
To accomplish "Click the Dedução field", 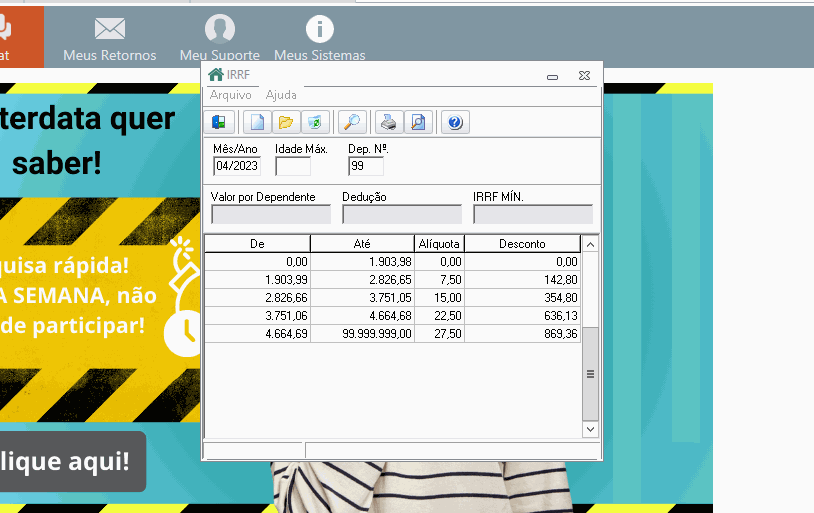I will [x=402, y=214].
